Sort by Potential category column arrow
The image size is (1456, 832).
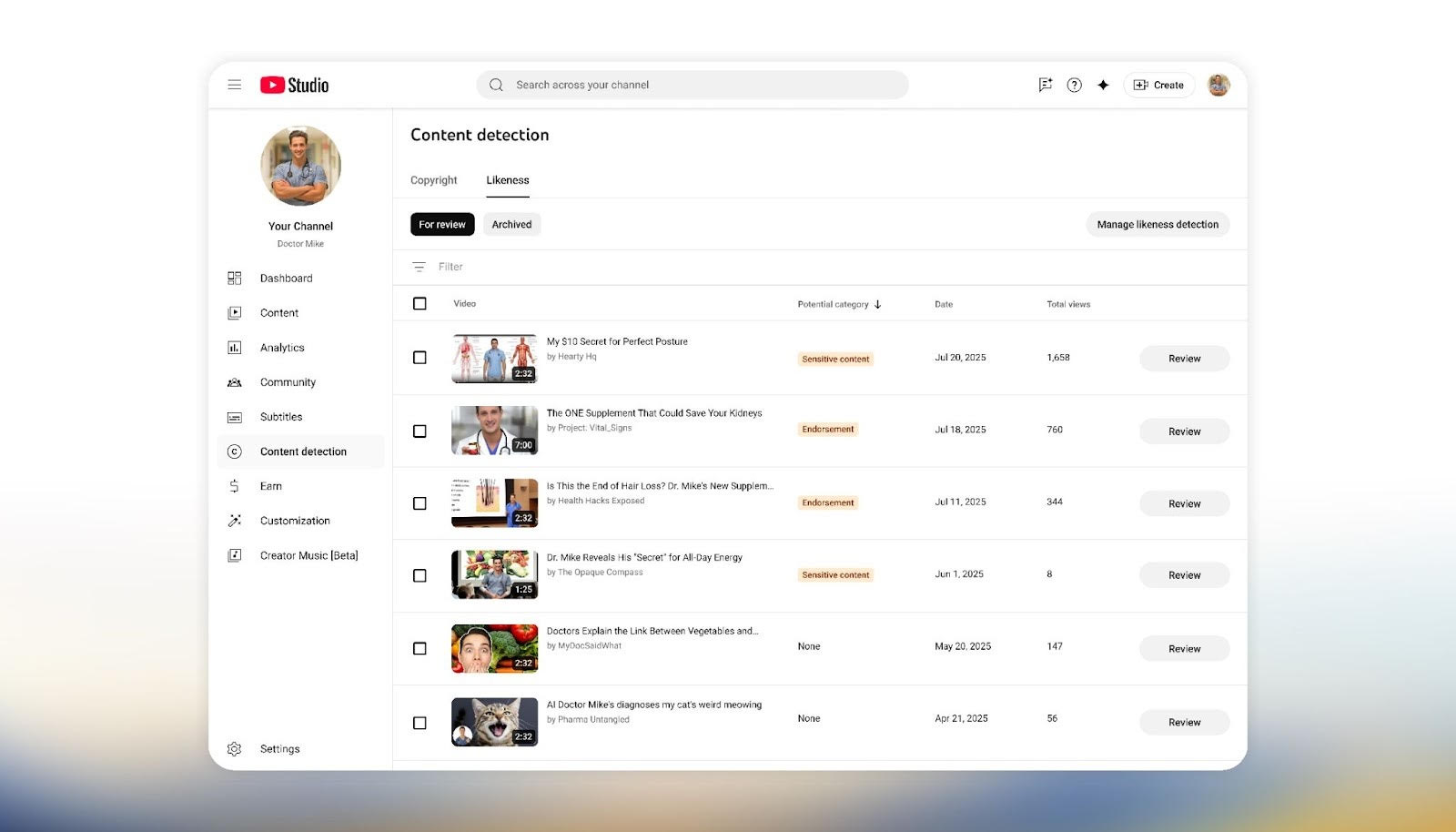877,304
